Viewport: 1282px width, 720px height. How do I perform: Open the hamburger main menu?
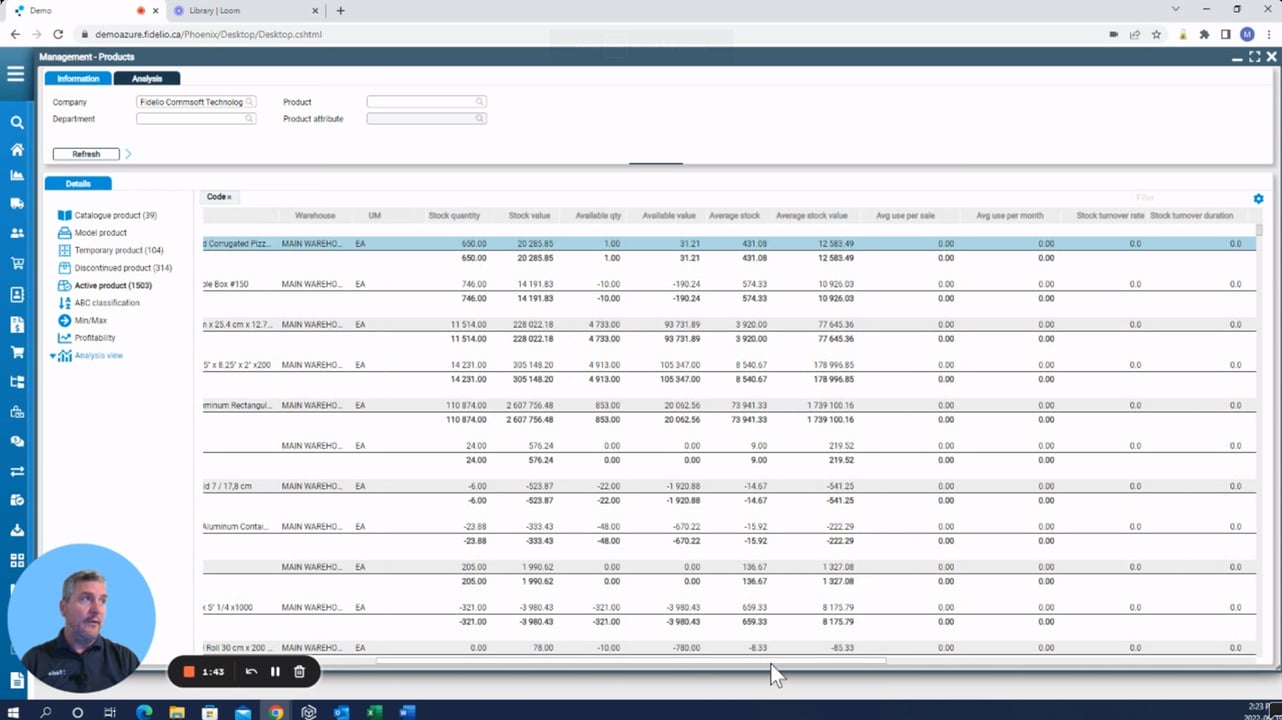point(15,73)
